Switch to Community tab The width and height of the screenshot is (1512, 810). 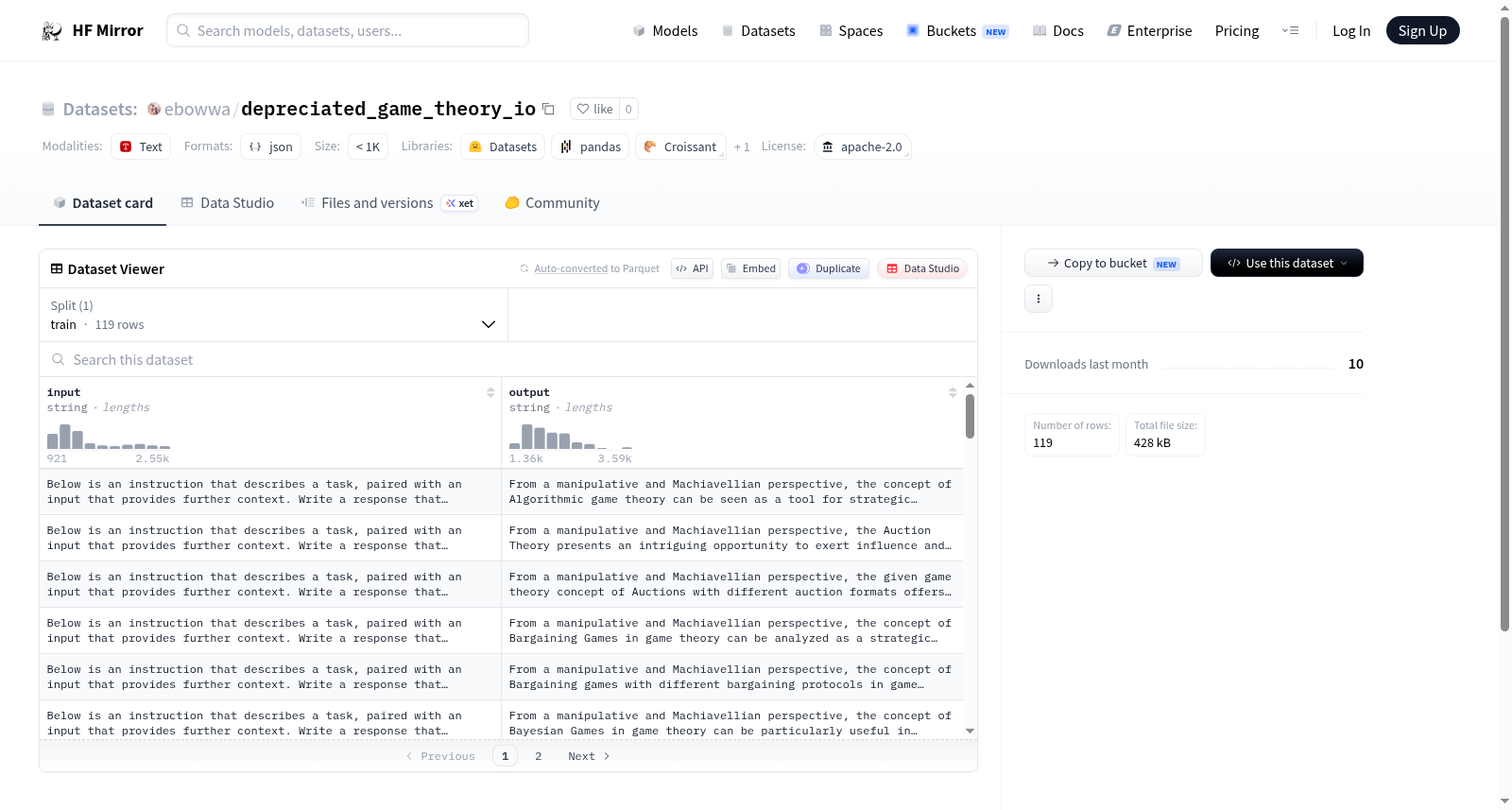[x=552, y=203]
